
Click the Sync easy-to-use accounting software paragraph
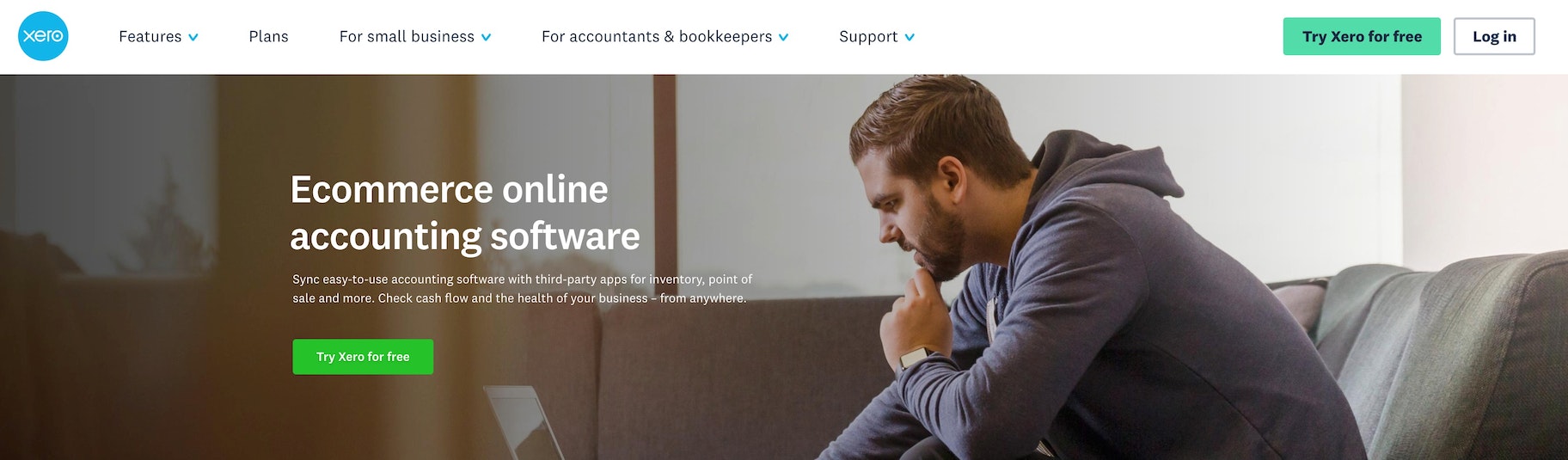[522, 289]
